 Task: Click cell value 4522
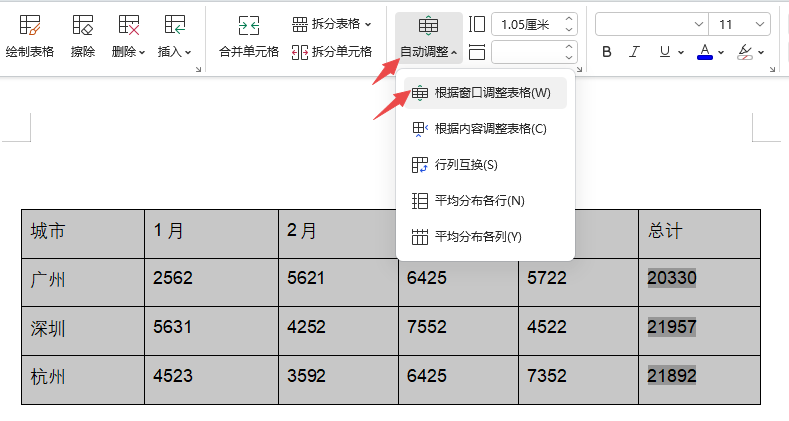point(546,327)
